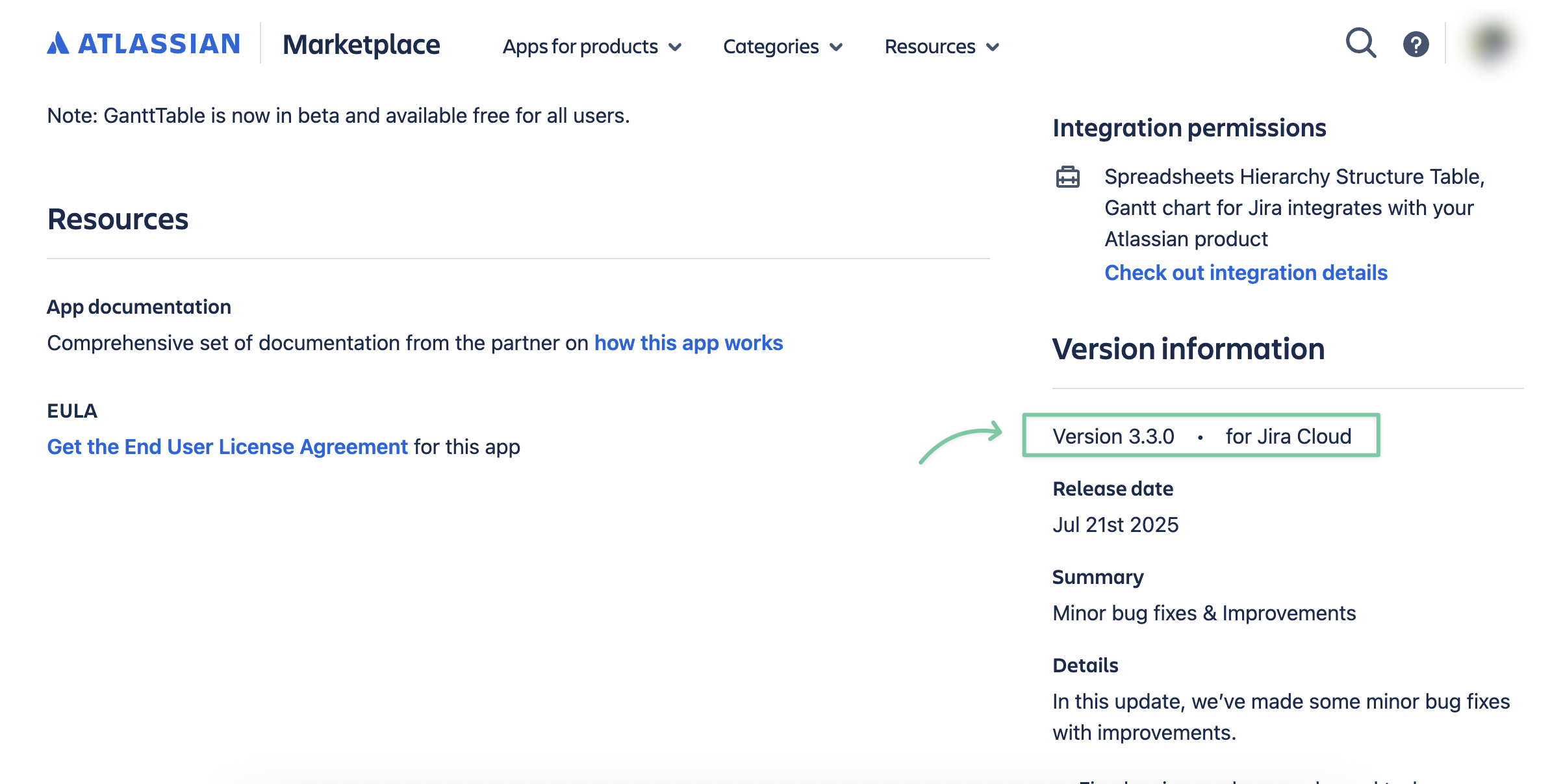Click the release date Jul 21st 2025
Screen dimensions: 1563x784
(1115, 525)
